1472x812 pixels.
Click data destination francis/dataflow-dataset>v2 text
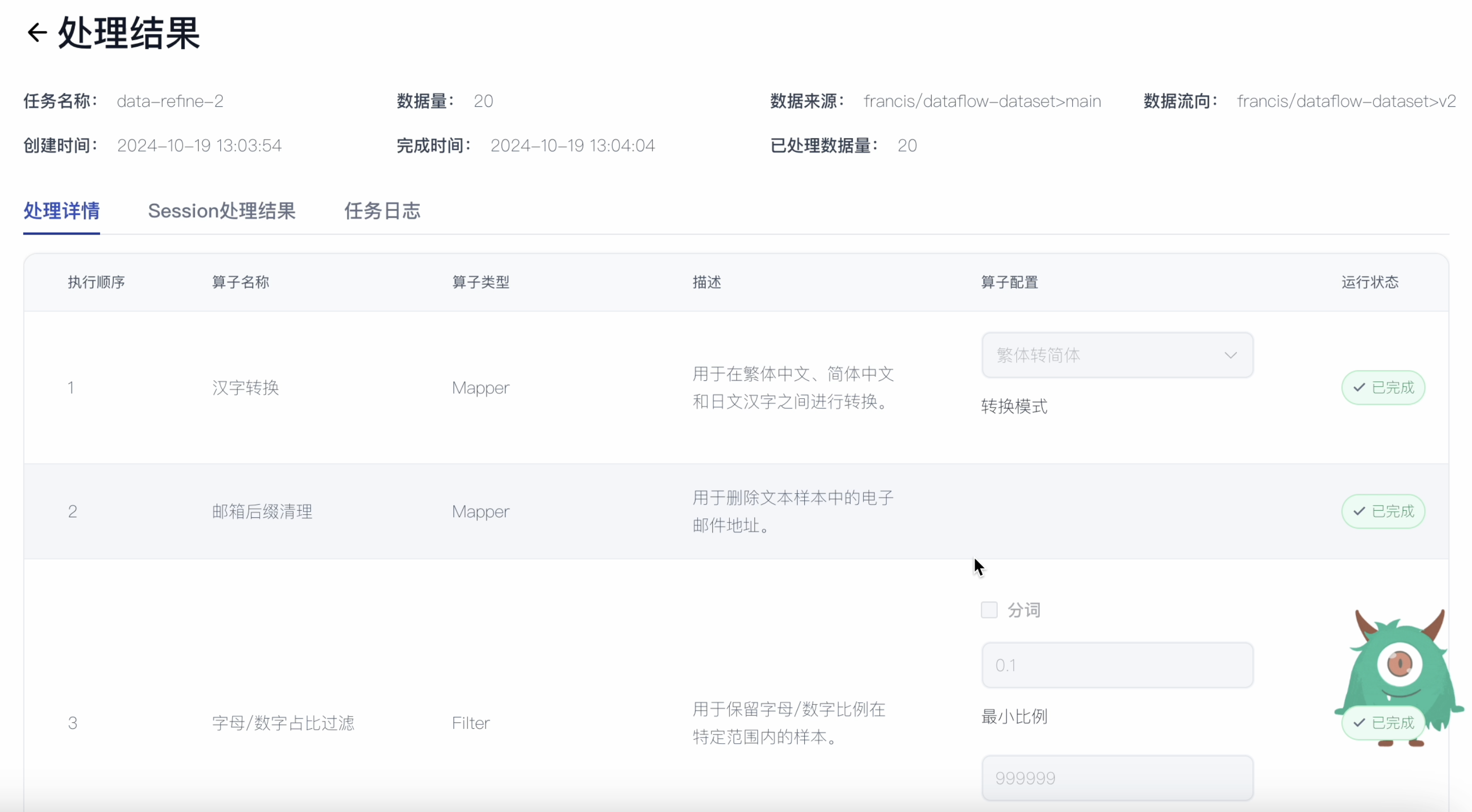pos(1346,101)
